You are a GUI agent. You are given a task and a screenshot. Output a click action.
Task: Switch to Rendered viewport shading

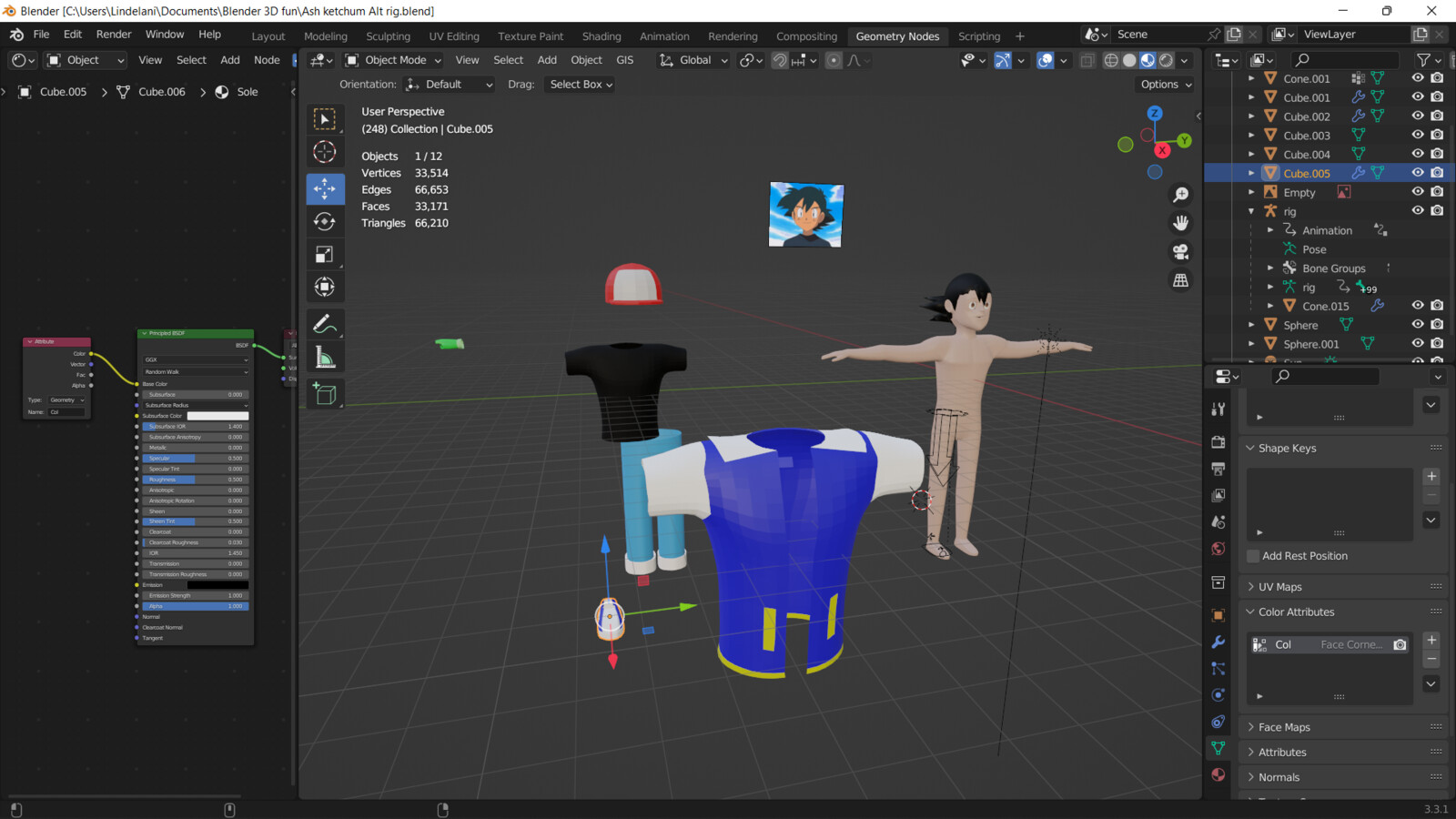point(1166,60)
